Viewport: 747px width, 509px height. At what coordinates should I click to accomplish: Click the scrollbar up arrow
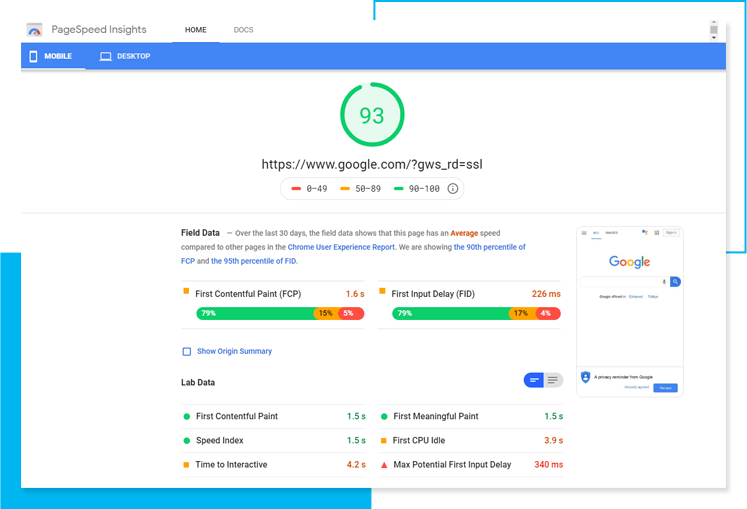click(714, 22)
